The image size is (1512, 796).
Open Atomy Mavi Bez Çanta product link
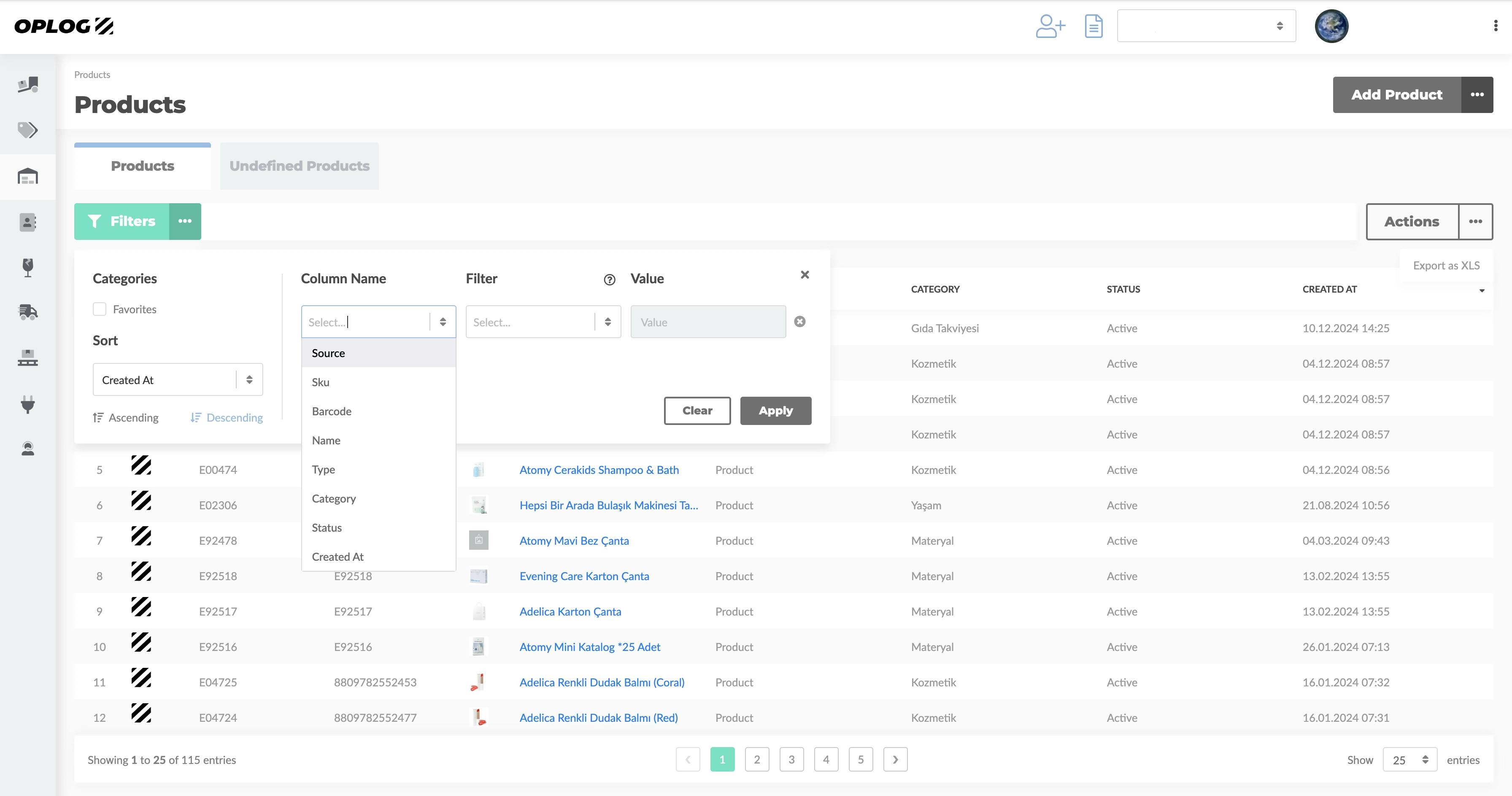[x=573, y=541]
